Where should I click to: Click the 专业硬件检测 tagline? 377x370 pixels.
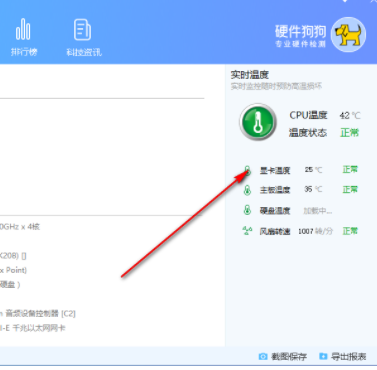coord(300,44)
